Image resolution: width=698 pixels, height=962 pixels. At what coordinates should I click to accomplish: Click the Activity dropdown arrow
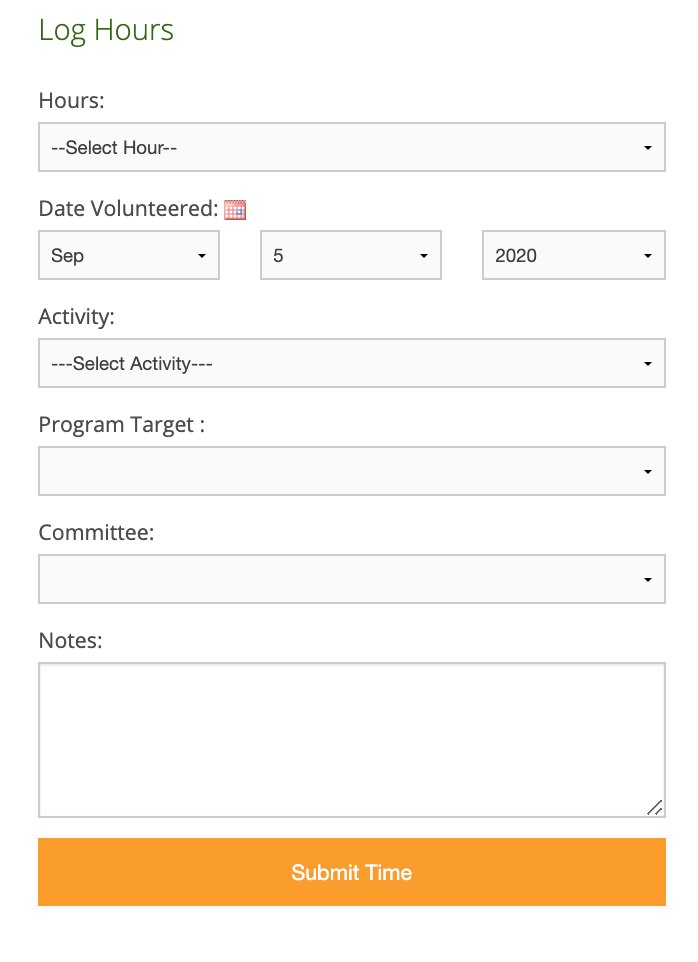[x=648, y=364]
